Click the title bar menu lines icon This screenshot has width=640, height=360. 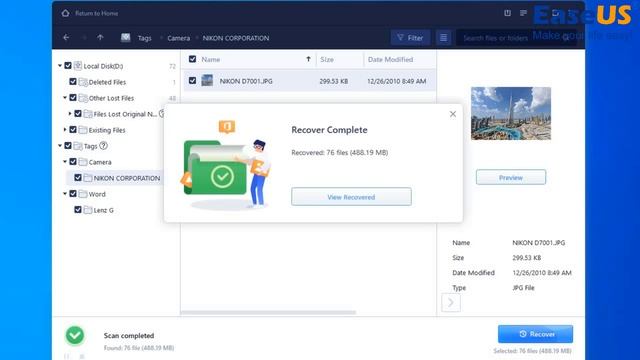point(523,13)
